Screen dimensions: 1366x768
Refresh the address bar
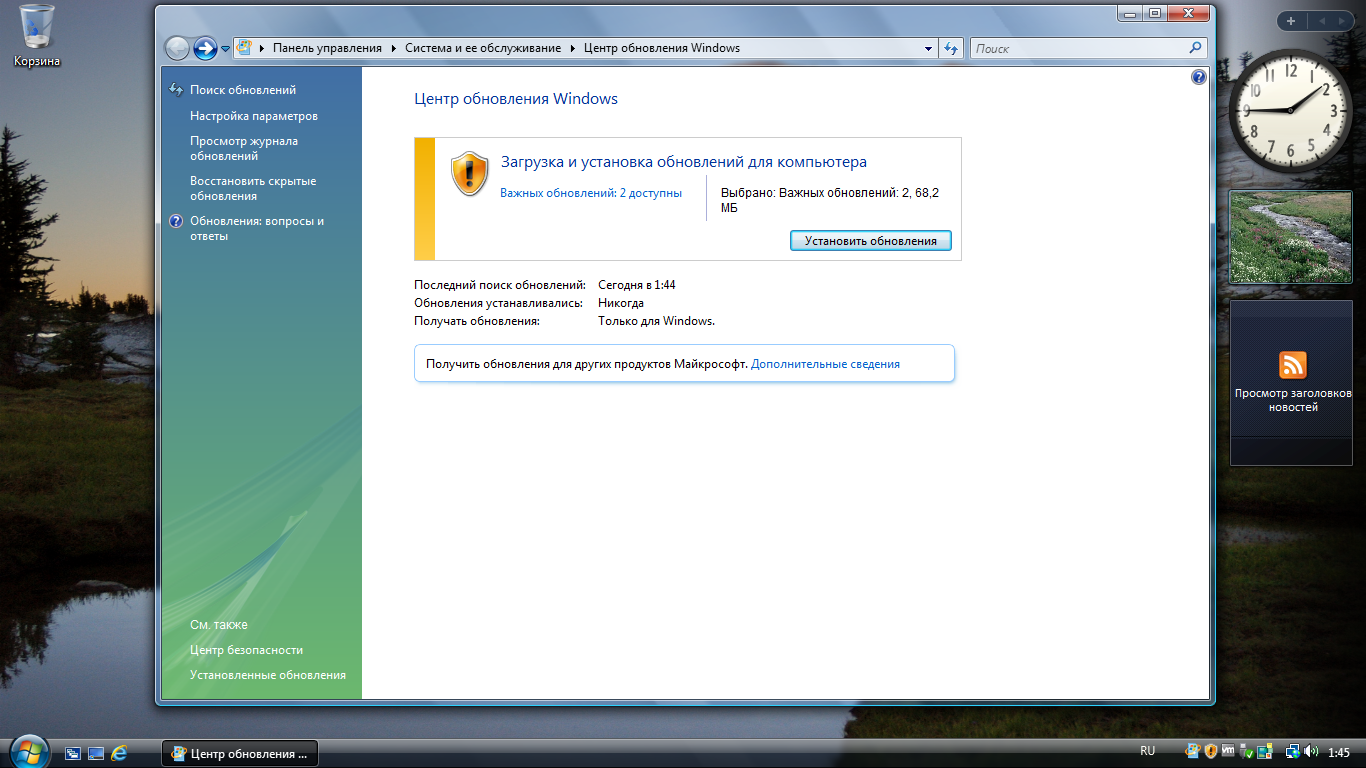[951, 48]
